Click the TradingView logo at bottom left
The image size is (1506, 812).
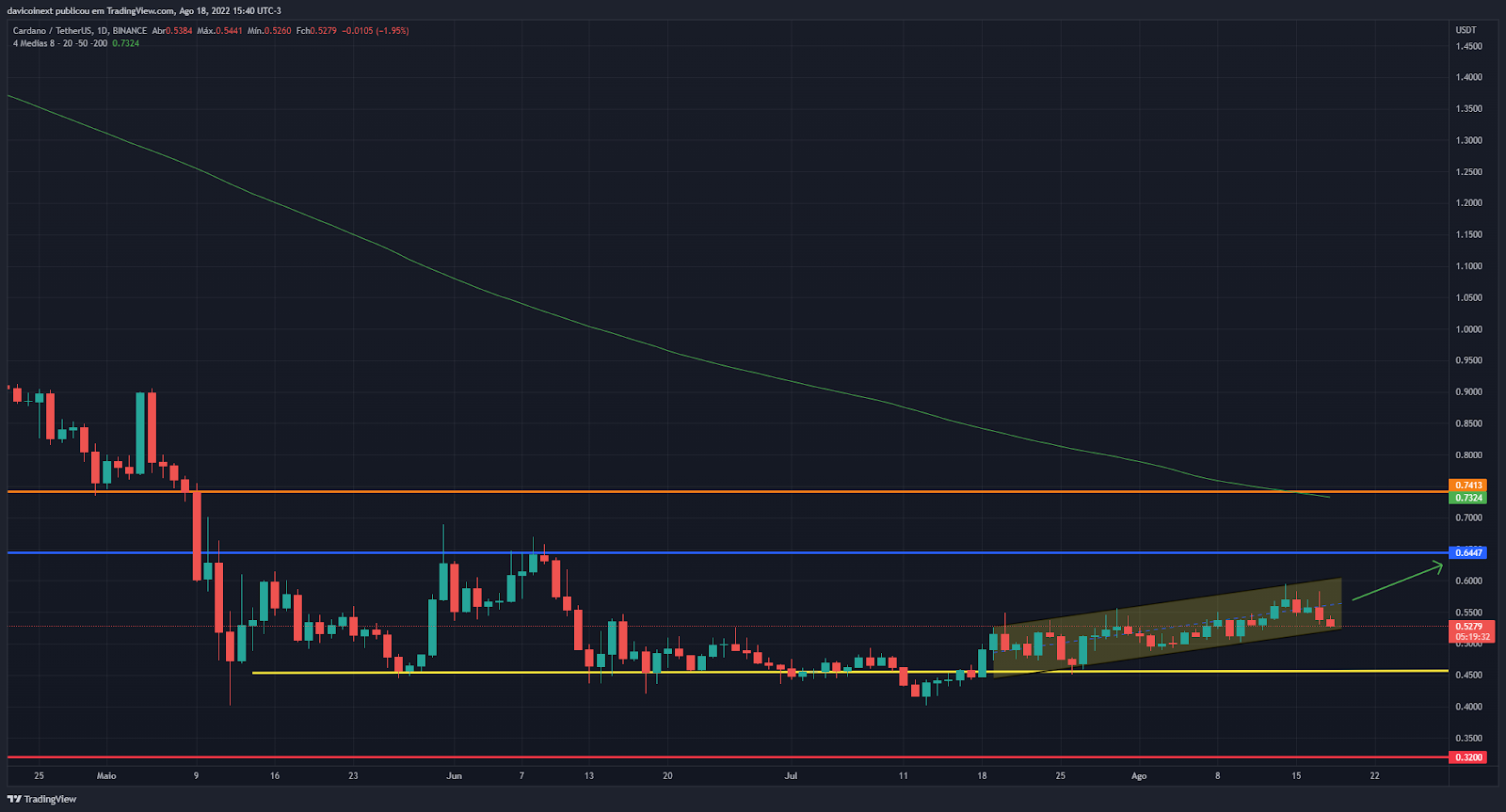coord(42,799)
